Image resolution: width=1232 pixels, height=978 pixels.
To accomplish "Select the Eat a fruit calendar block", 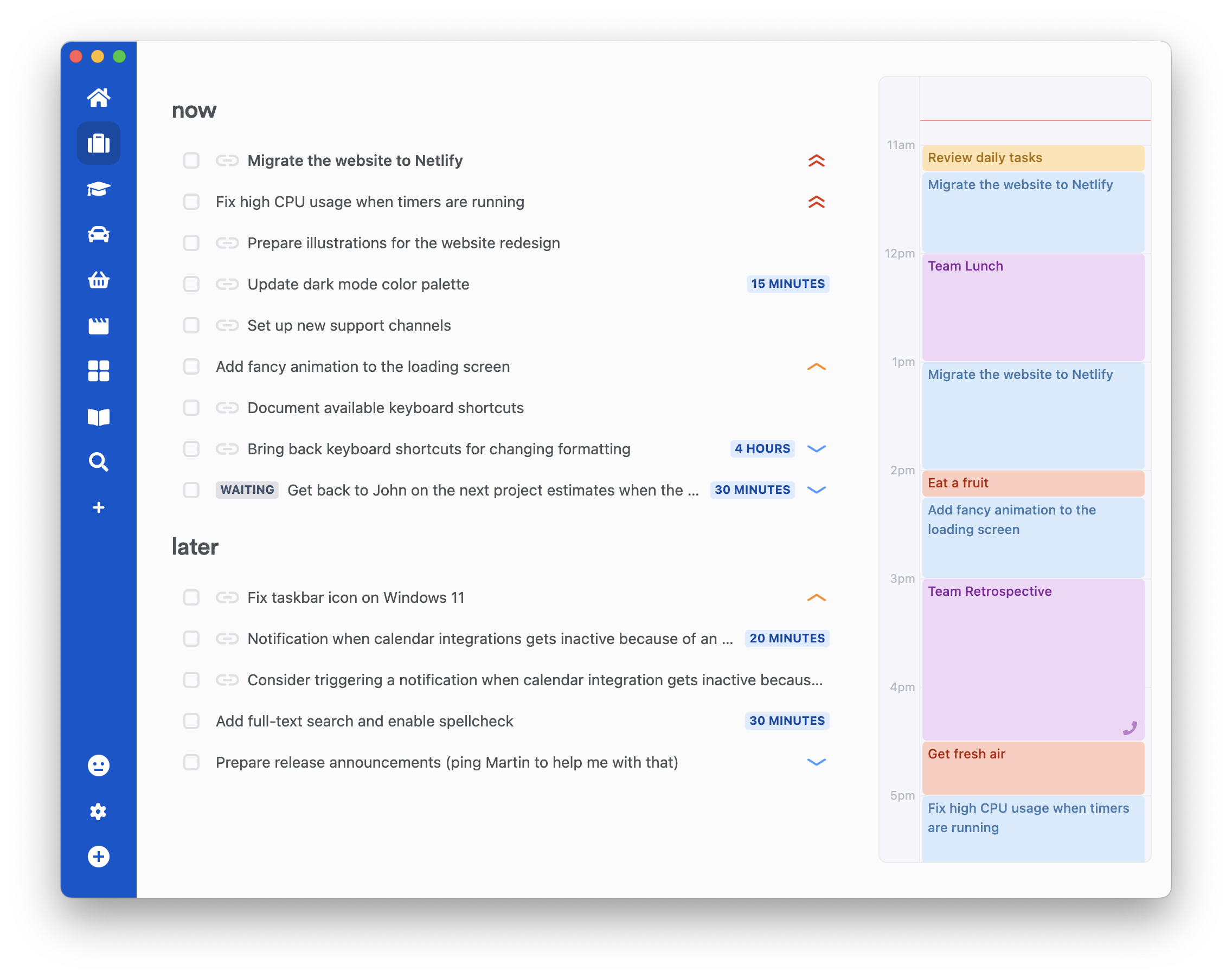I will coord(1032,483).
